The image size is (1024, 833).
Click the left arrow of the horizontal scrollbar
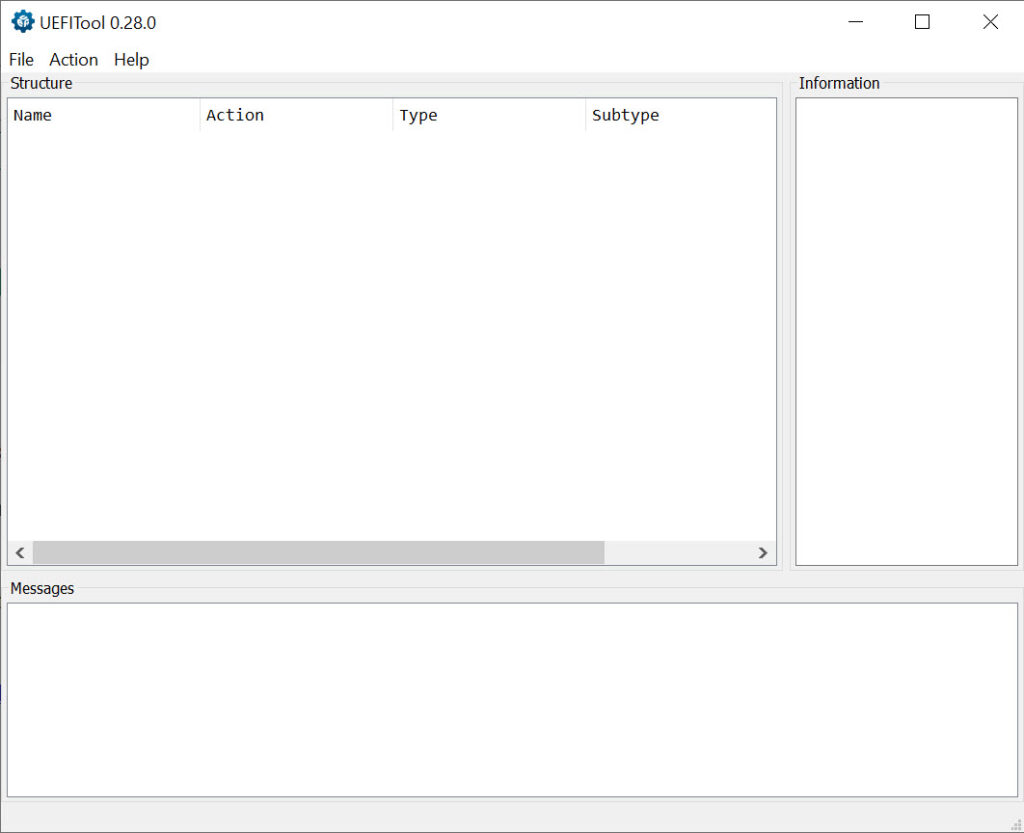tap(20, 553)
